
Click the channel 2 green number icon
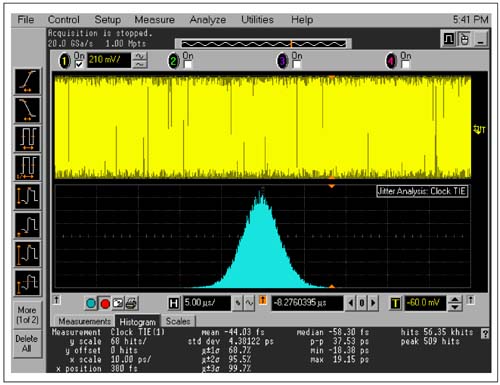point(173,61)
